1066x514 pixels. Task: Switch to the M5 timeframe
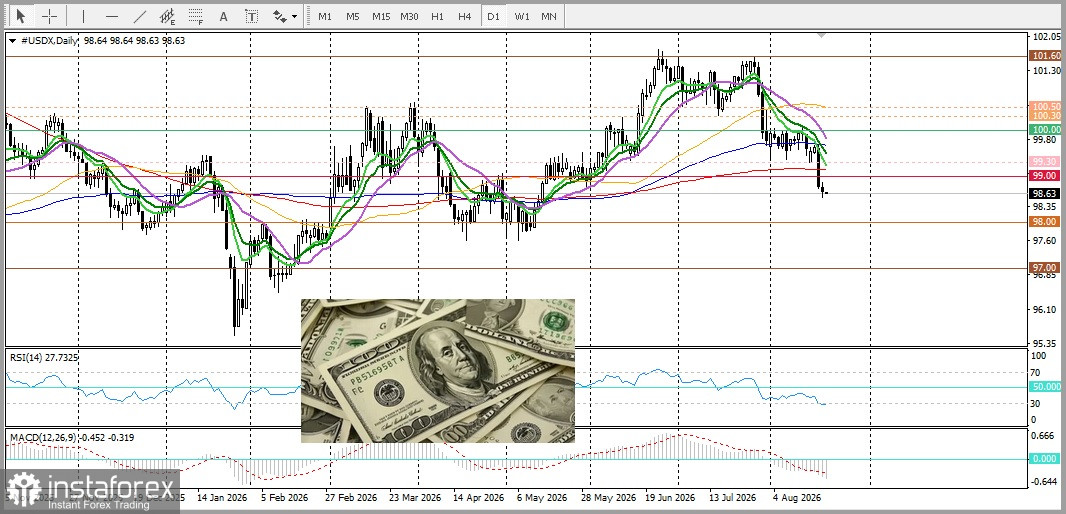click(x=352, y=16)
